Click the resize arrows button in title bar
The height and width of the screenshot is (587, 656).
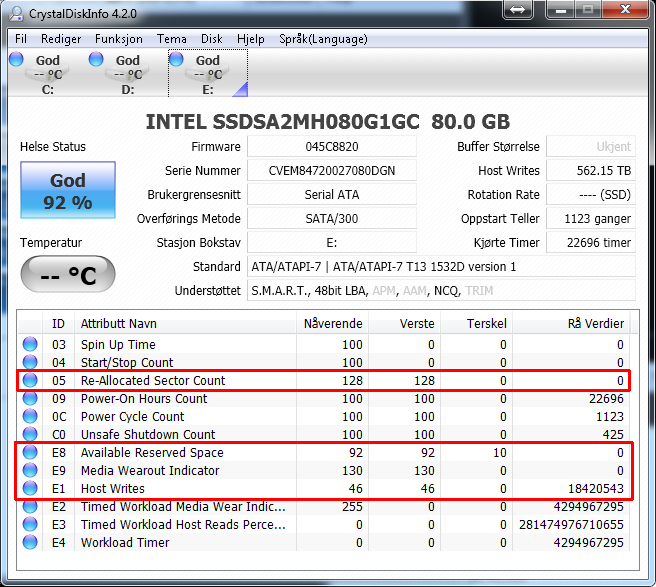[518, 9]
